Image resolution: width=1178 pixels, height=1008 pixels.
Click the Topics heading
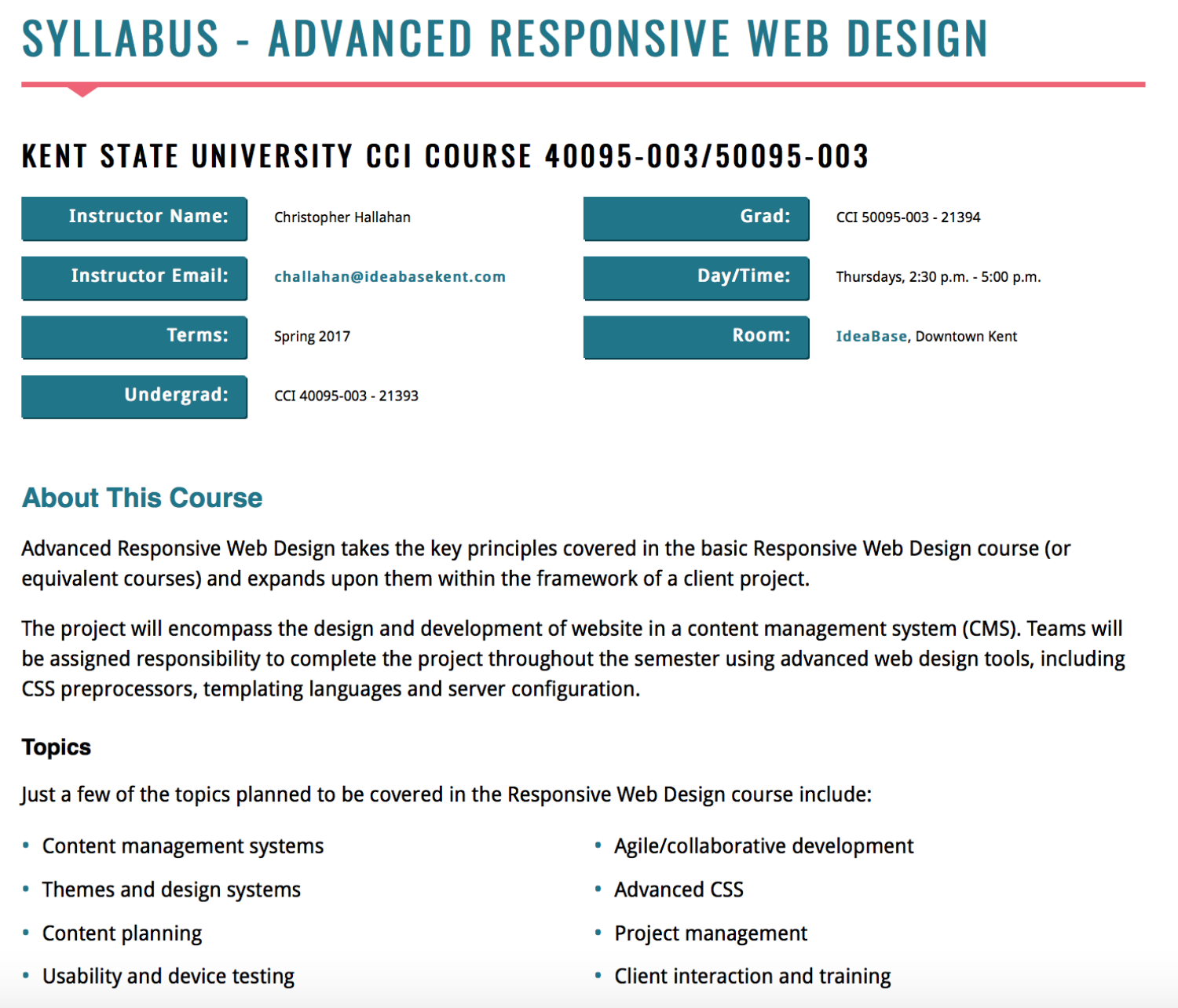tap(55, 747)
